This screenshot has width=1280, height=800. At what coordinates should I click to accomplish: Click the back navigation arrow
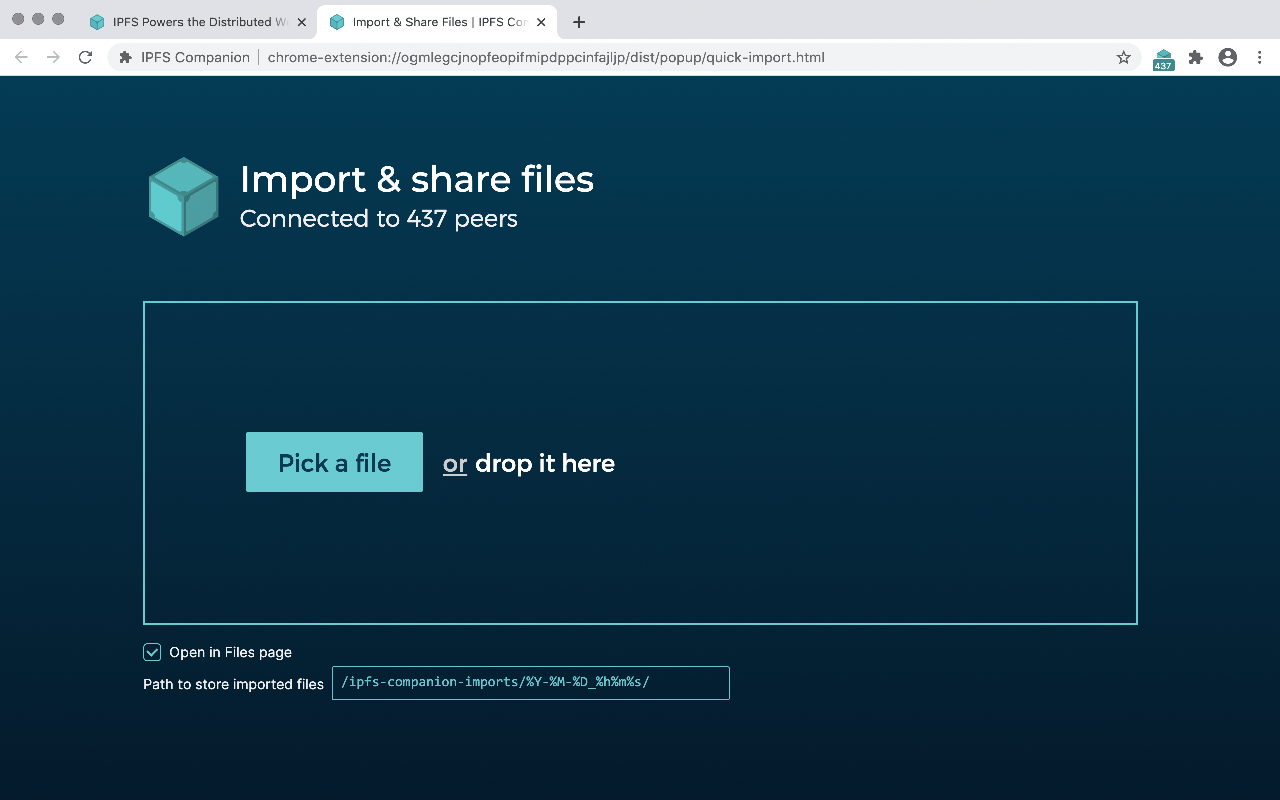(x=20, y=58)
